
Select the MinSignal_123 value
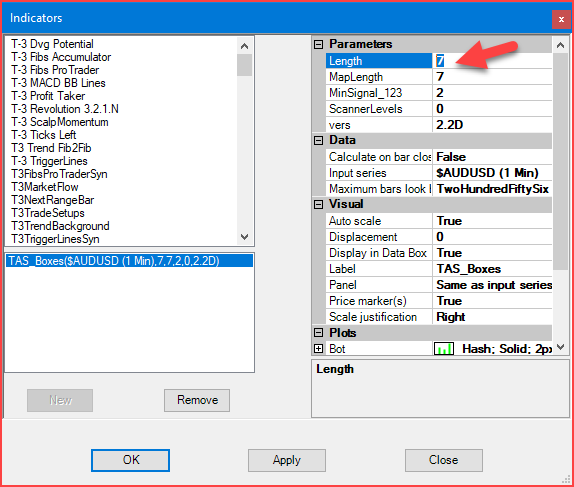click(492, 93)
